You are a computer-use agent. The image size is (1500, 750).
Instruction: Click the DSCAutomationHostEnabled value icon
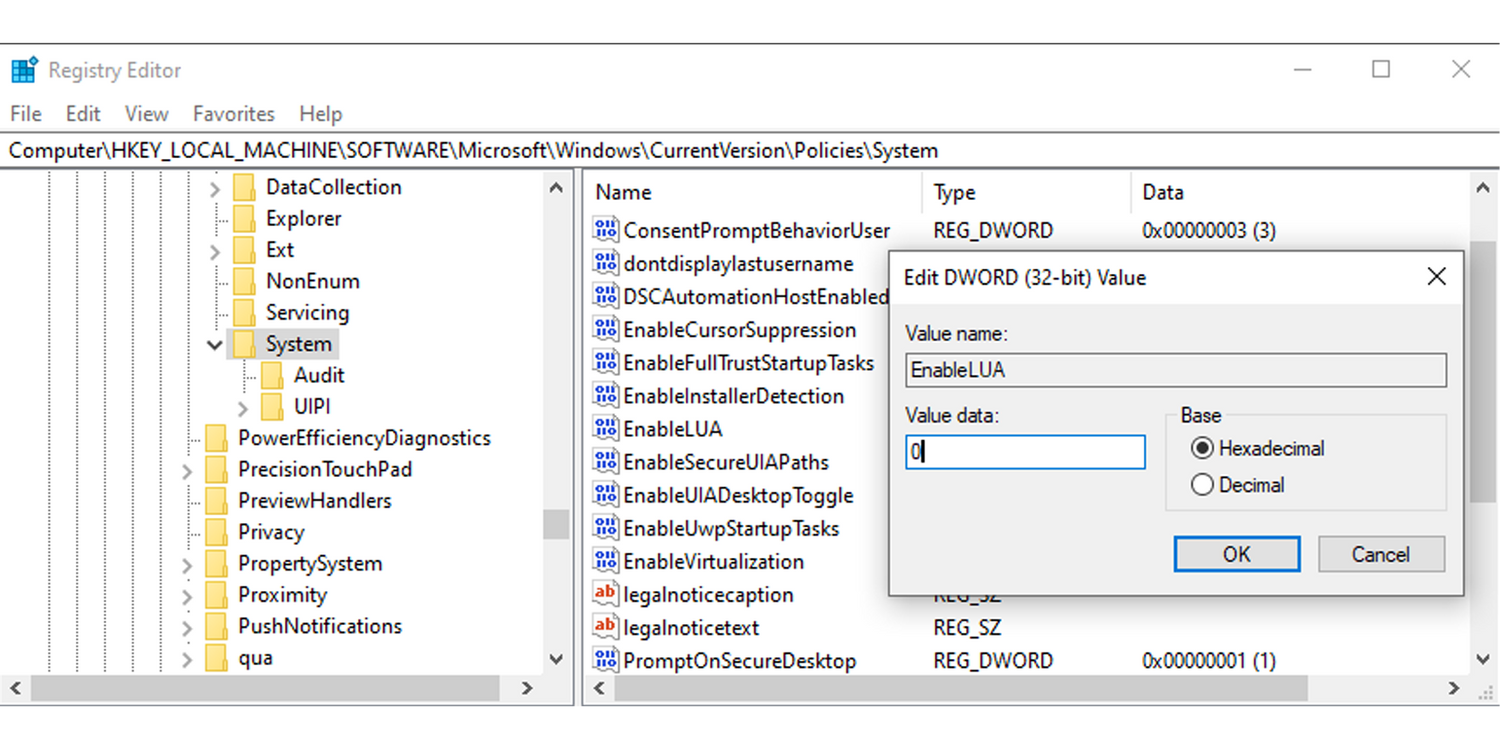(606, 296)
